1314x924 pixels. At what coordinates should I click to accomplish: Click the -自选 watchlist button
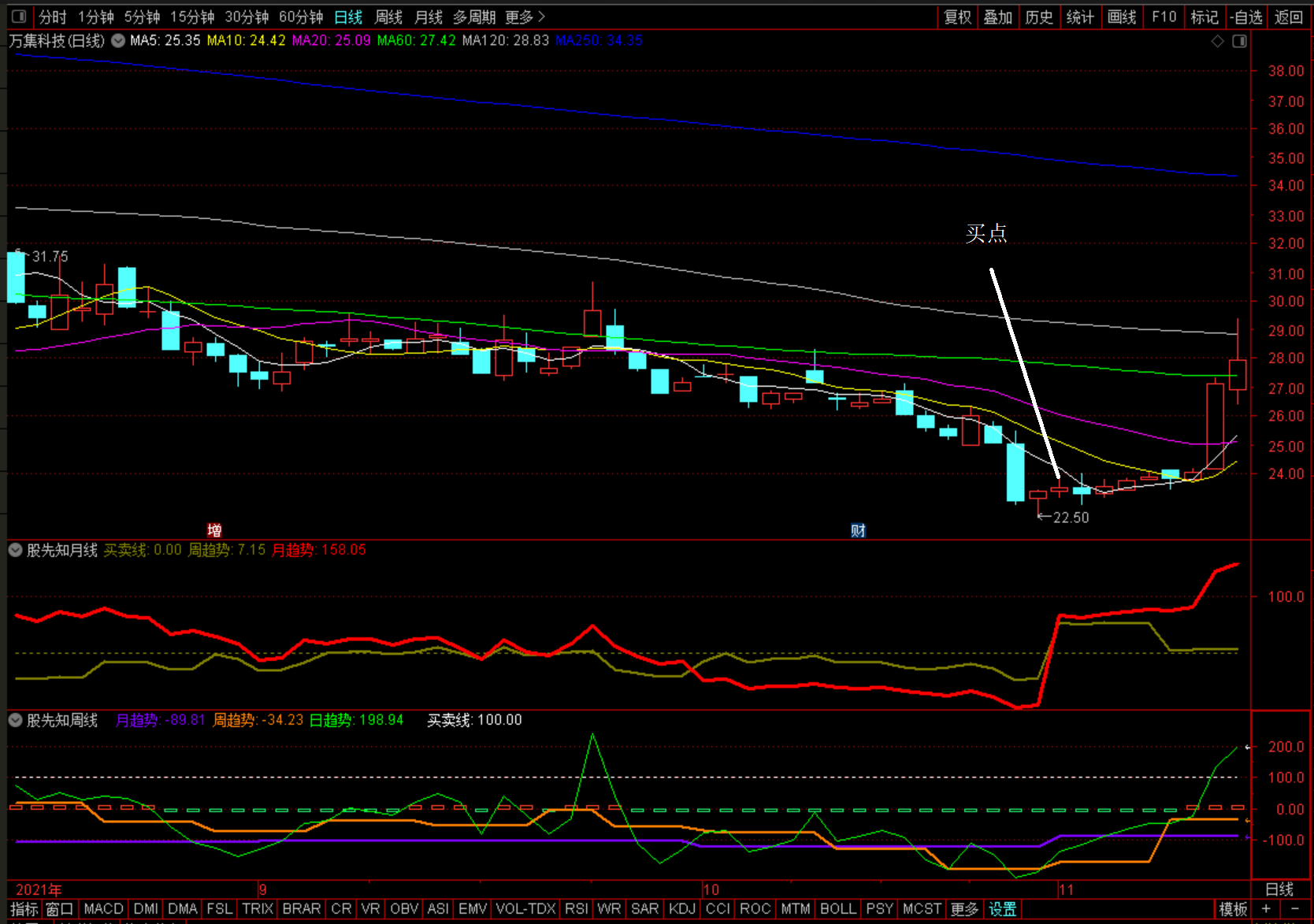coord(1246,17)
